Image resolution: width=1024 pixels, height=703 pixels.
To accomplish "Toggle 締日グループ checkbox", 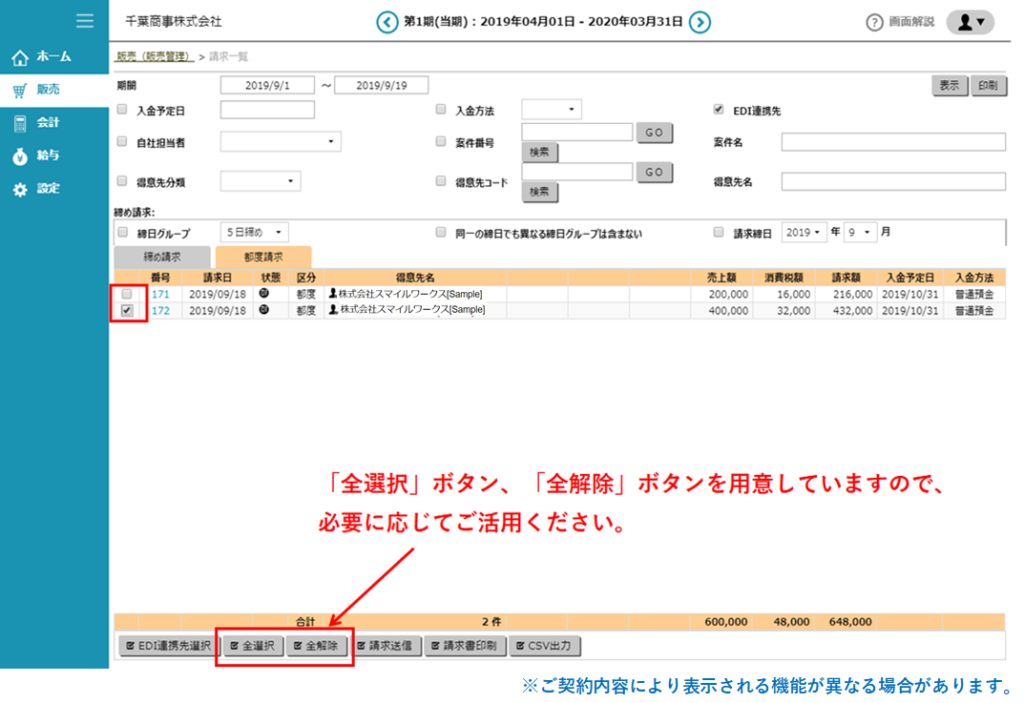I will point(122,231).
